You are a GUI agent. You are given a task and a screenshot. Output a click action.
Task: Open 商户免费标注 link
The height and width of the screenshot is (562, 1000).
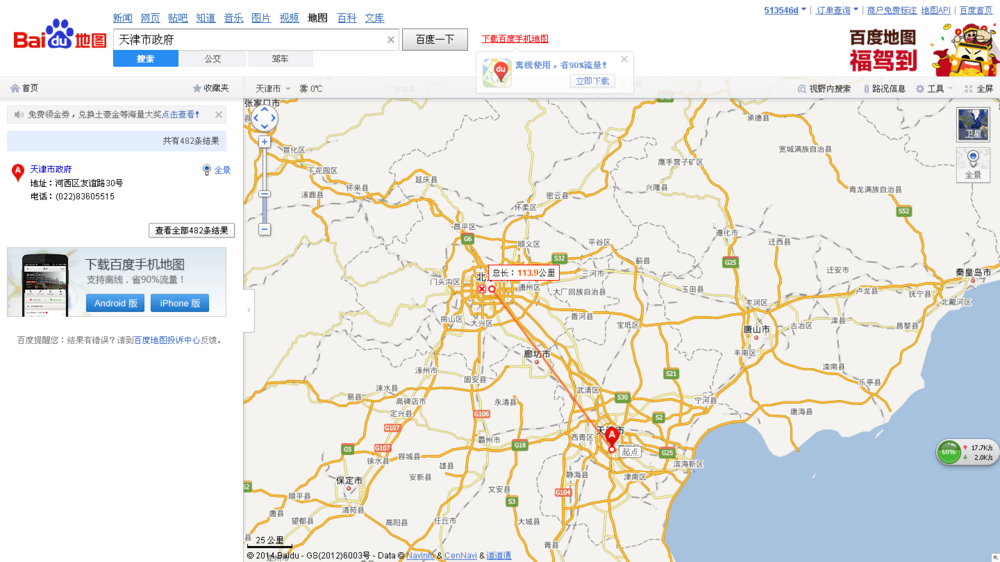coord(892,10)
